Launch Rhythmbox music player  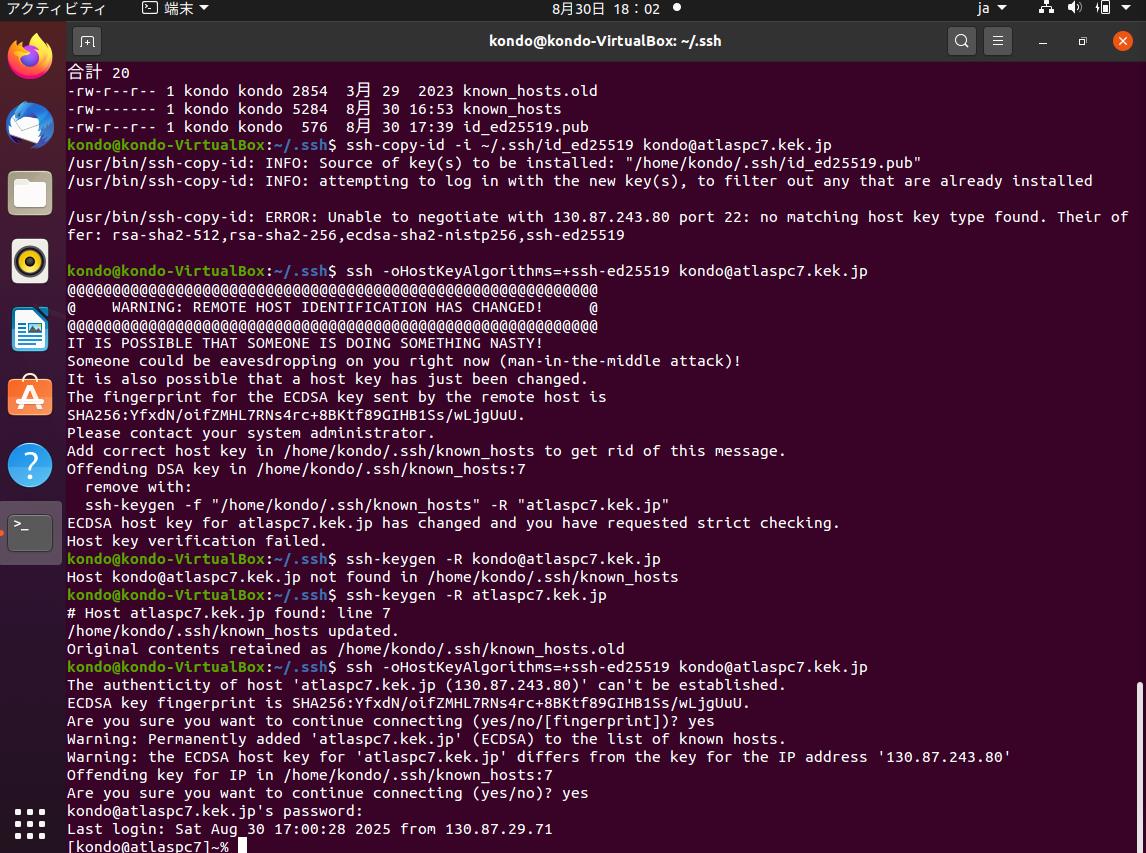[x=30, y=261]
